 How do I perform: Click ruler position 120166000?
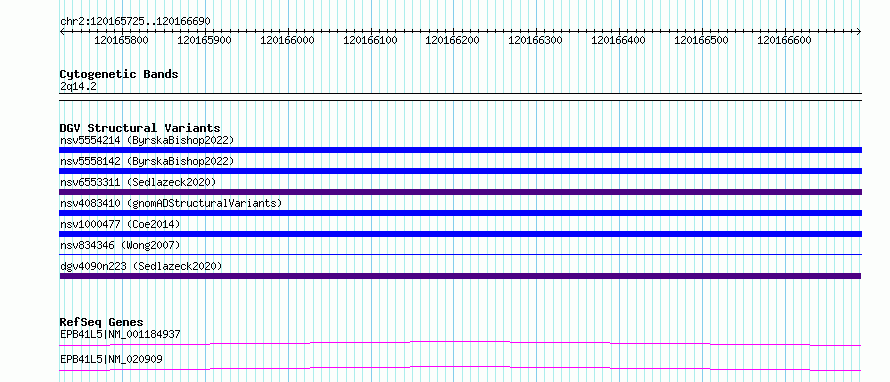[287, 40]
